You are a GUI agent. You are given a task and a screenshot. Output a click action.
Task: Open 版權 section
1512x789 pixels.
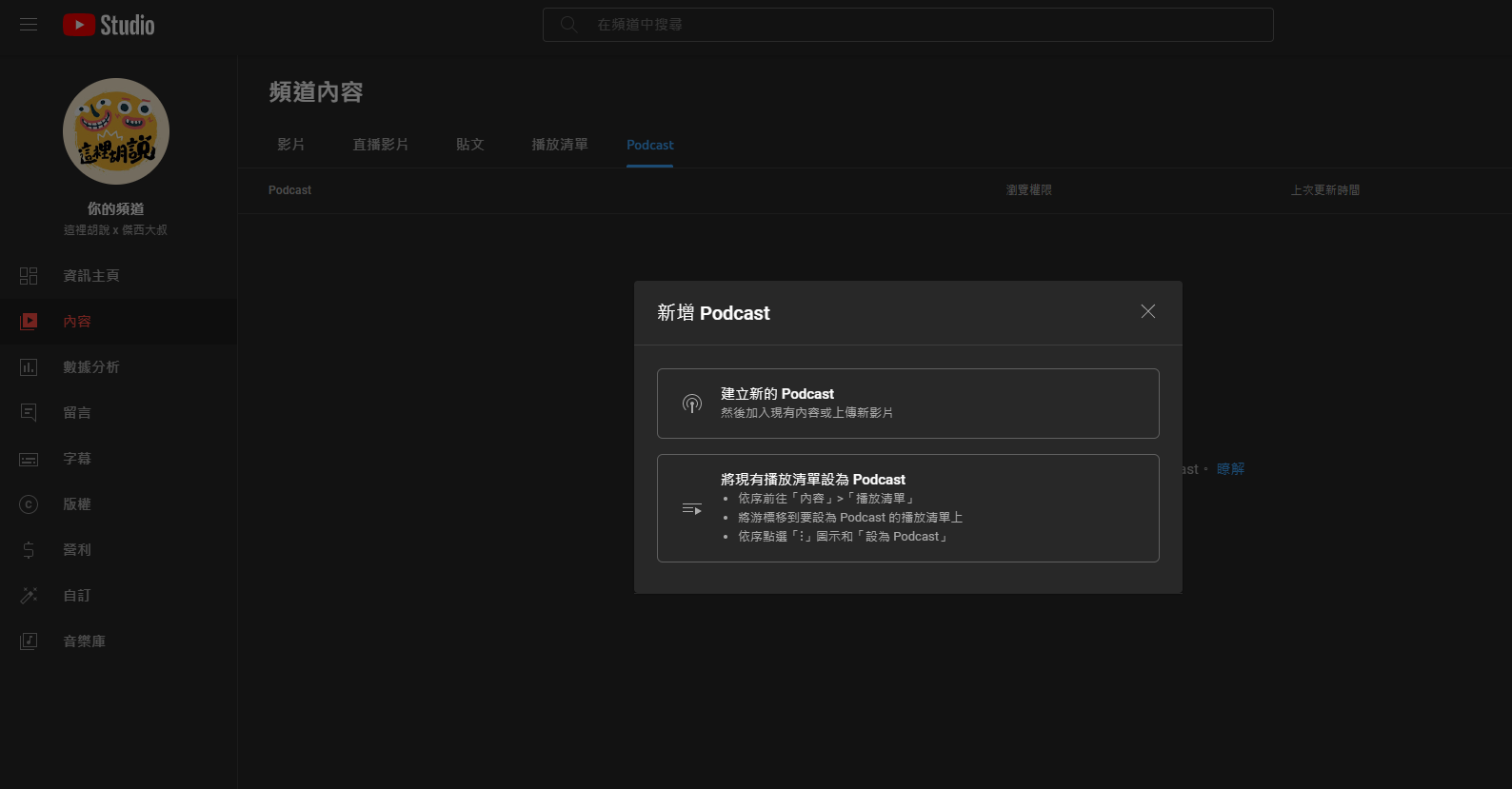pos(118,504)
